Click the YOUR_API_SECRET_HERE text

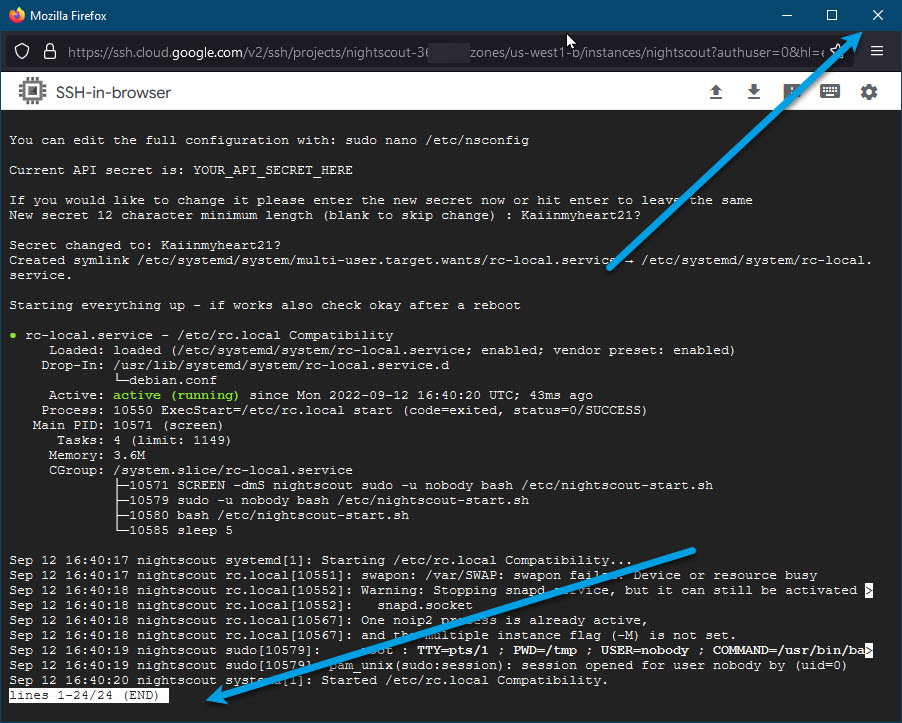[273, 170]
